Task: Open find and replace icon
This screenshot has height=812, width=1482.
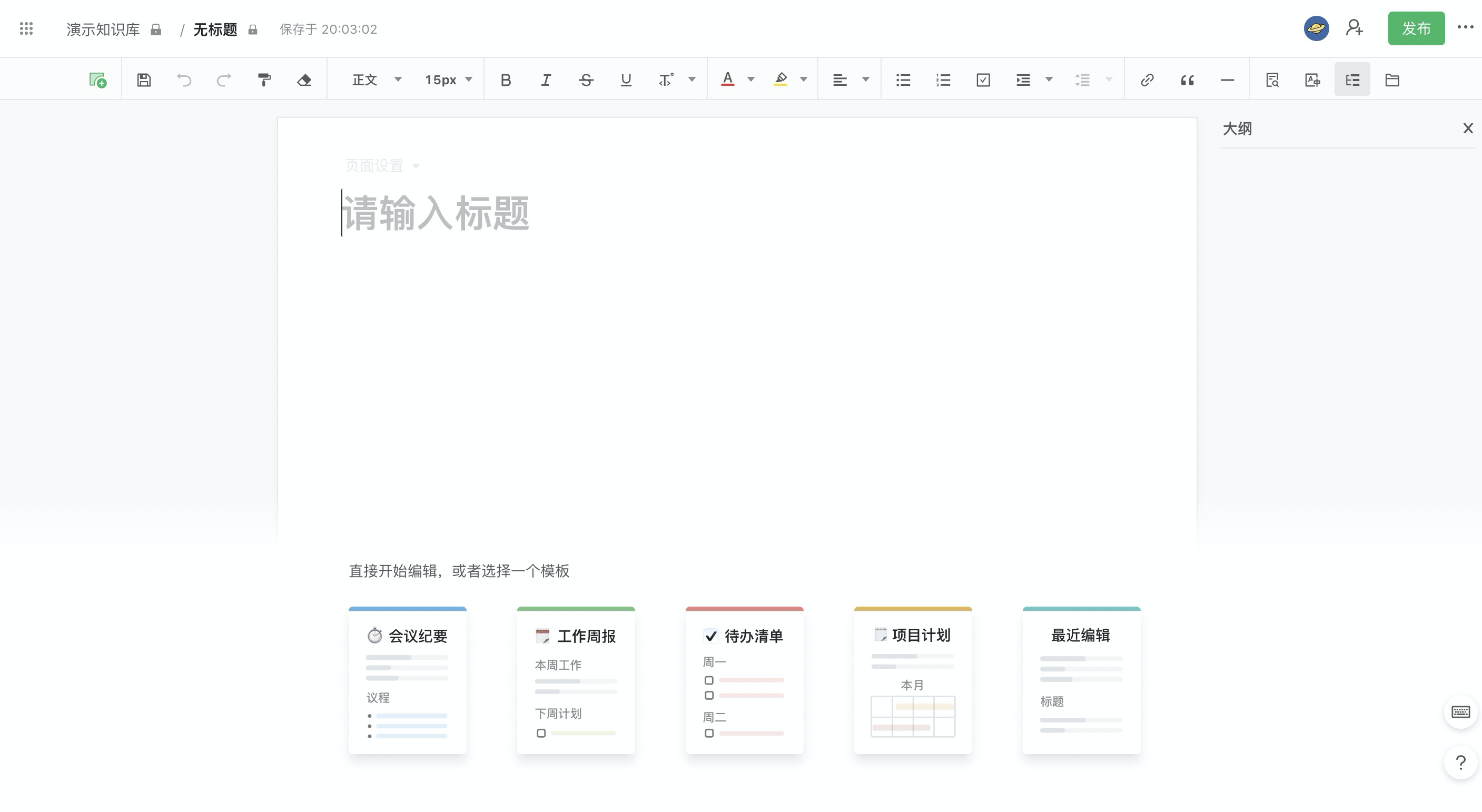Action: coord(1272,80)
